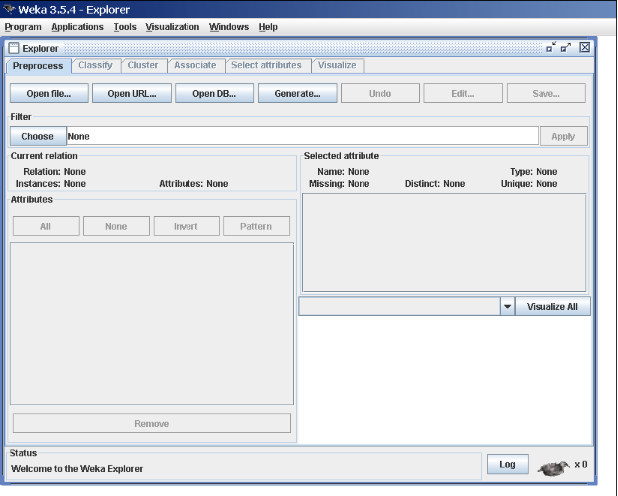
Task: Switch to the Visualize tab
Action: (x=337, y=65)
